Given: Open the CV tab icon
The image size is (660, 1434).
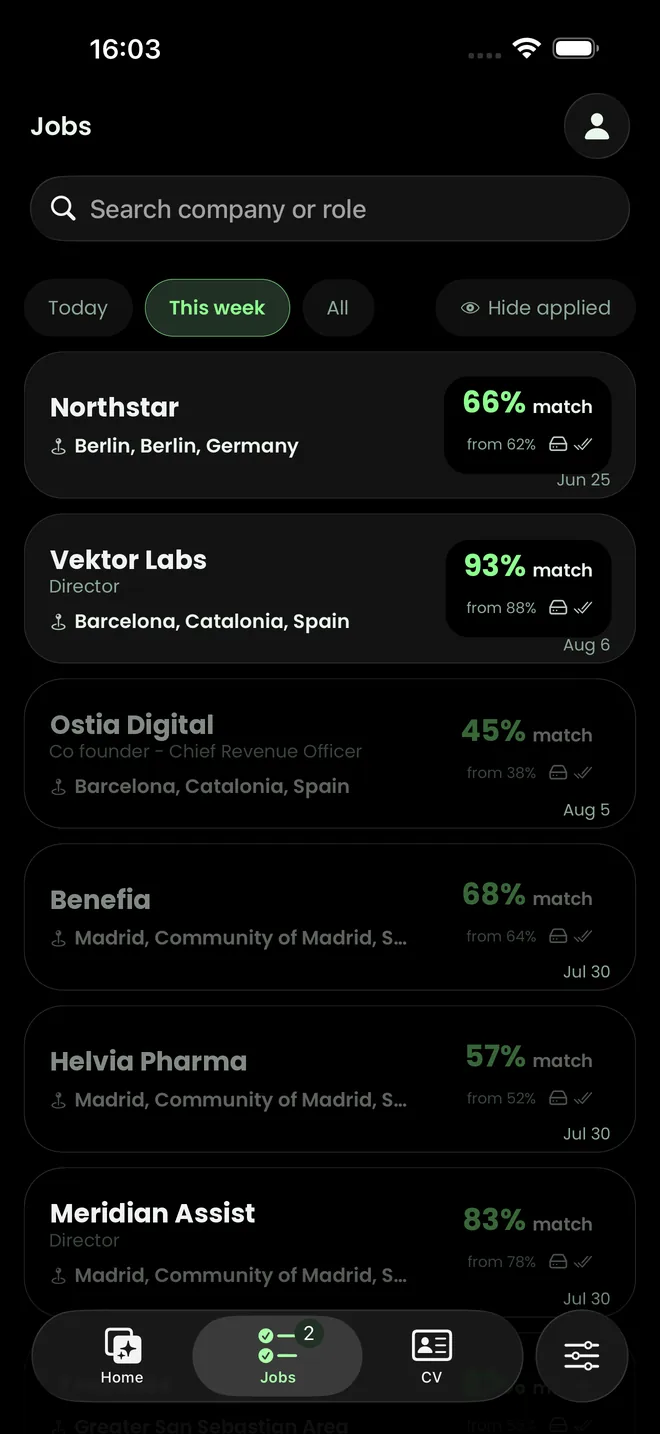Looking at the screenshot, I should 431,1345.
